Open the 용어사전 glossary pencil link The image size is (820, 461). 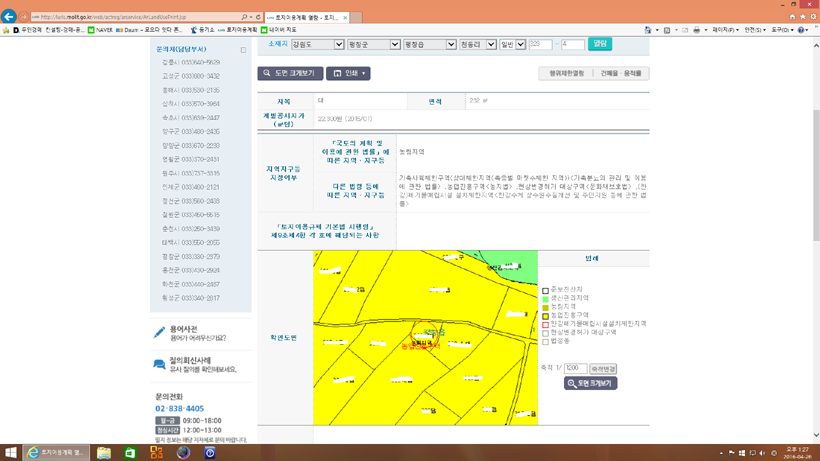tap(190, 333)
